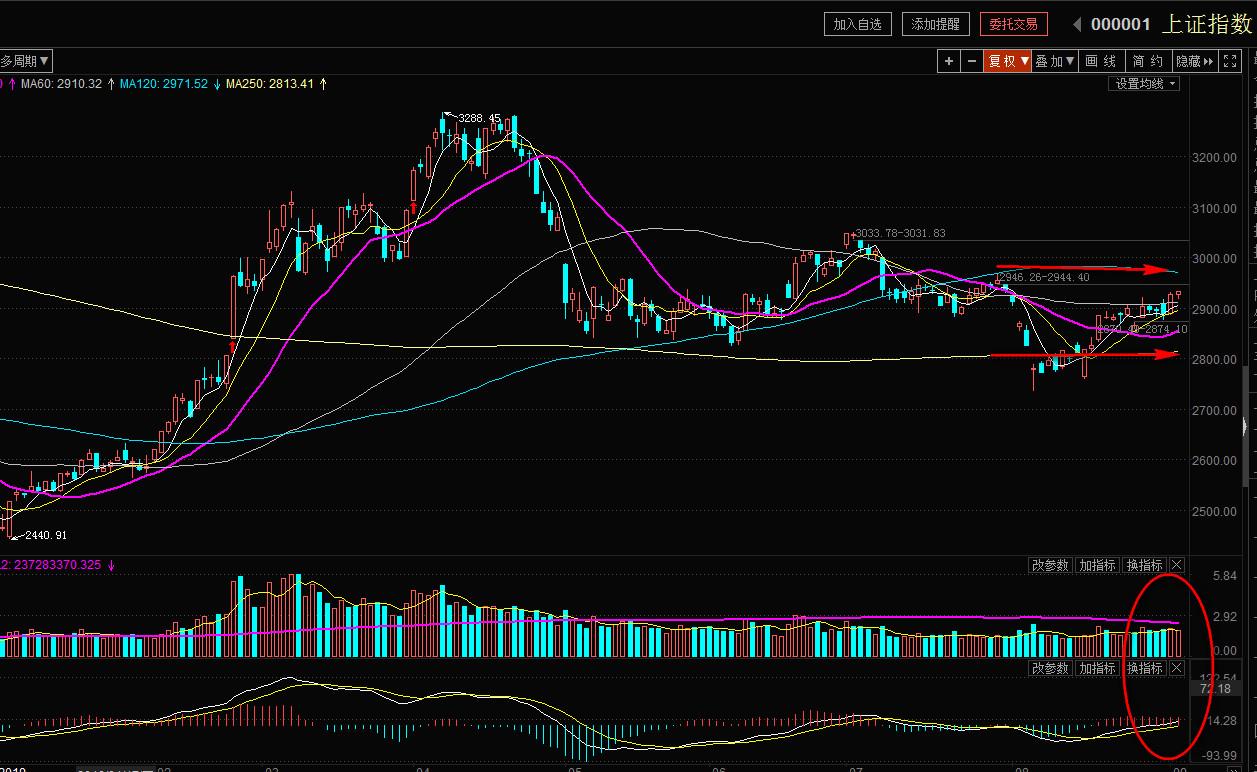Image resolution: width=1257 pixels, height=772 pixels.
Task: Close the volume indicator panel with X
Action: coord(1176,565)
